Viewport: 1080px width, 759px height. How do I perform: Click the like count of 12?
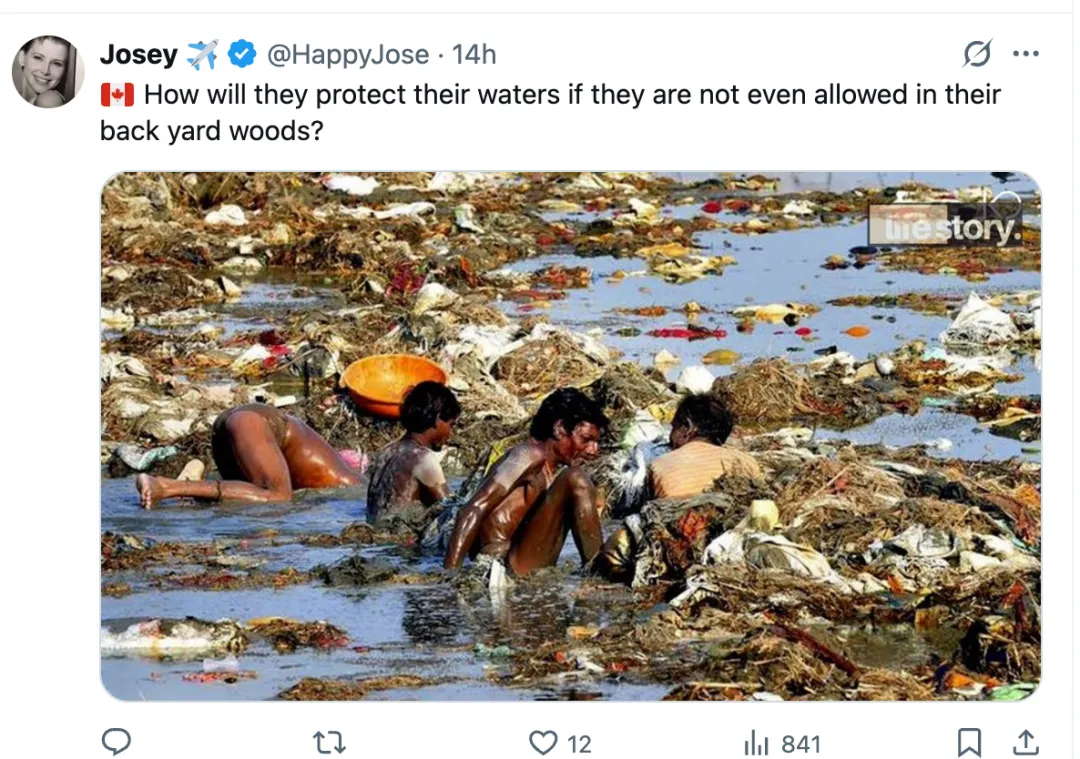(580, 744)
